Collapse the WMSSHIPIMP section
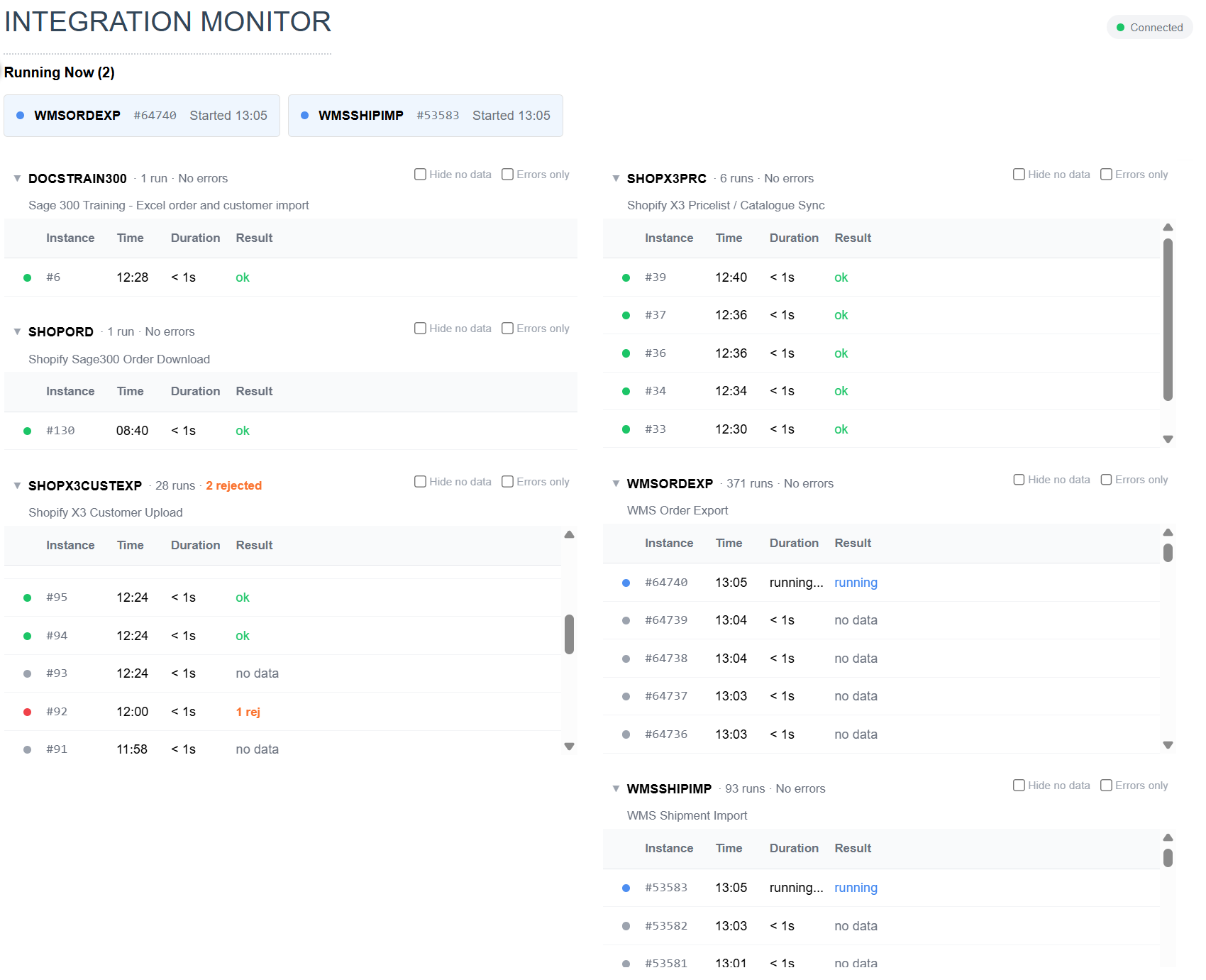The image size is (1206, 980). pyautogui.click(x=616, y=788)
